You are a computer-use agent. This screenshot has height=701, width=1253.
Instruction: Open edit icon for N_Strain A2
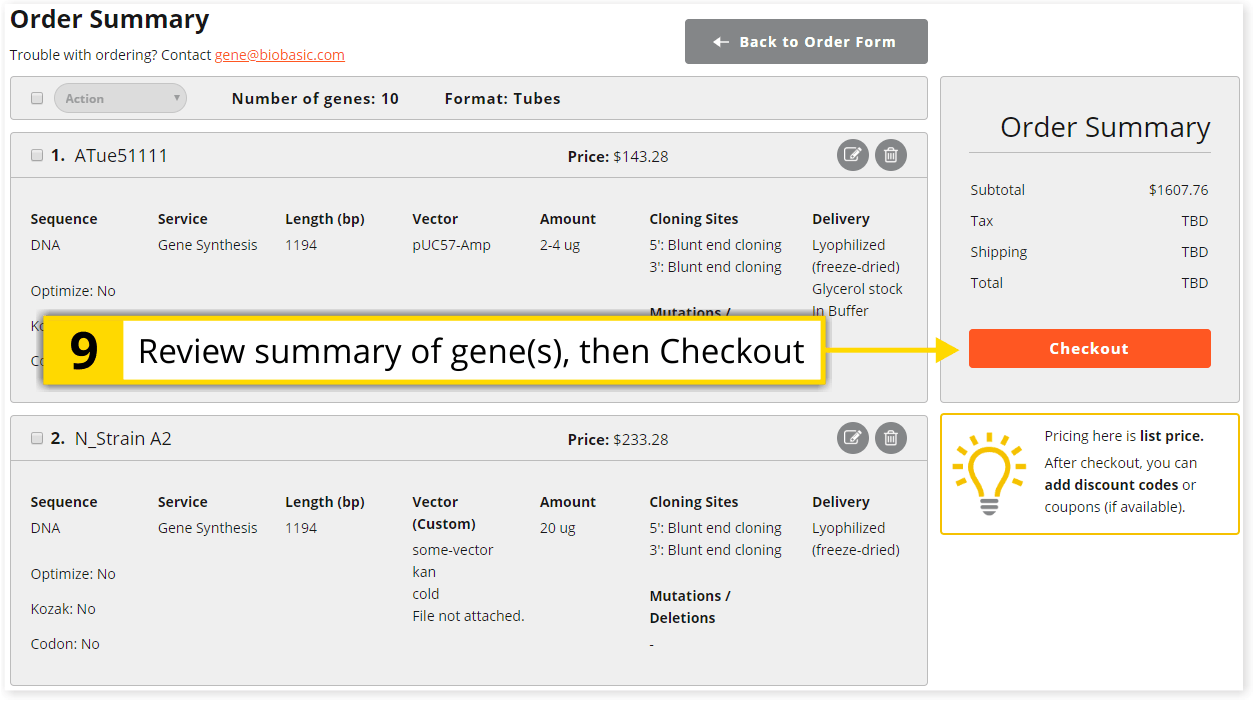coord(852,438)
